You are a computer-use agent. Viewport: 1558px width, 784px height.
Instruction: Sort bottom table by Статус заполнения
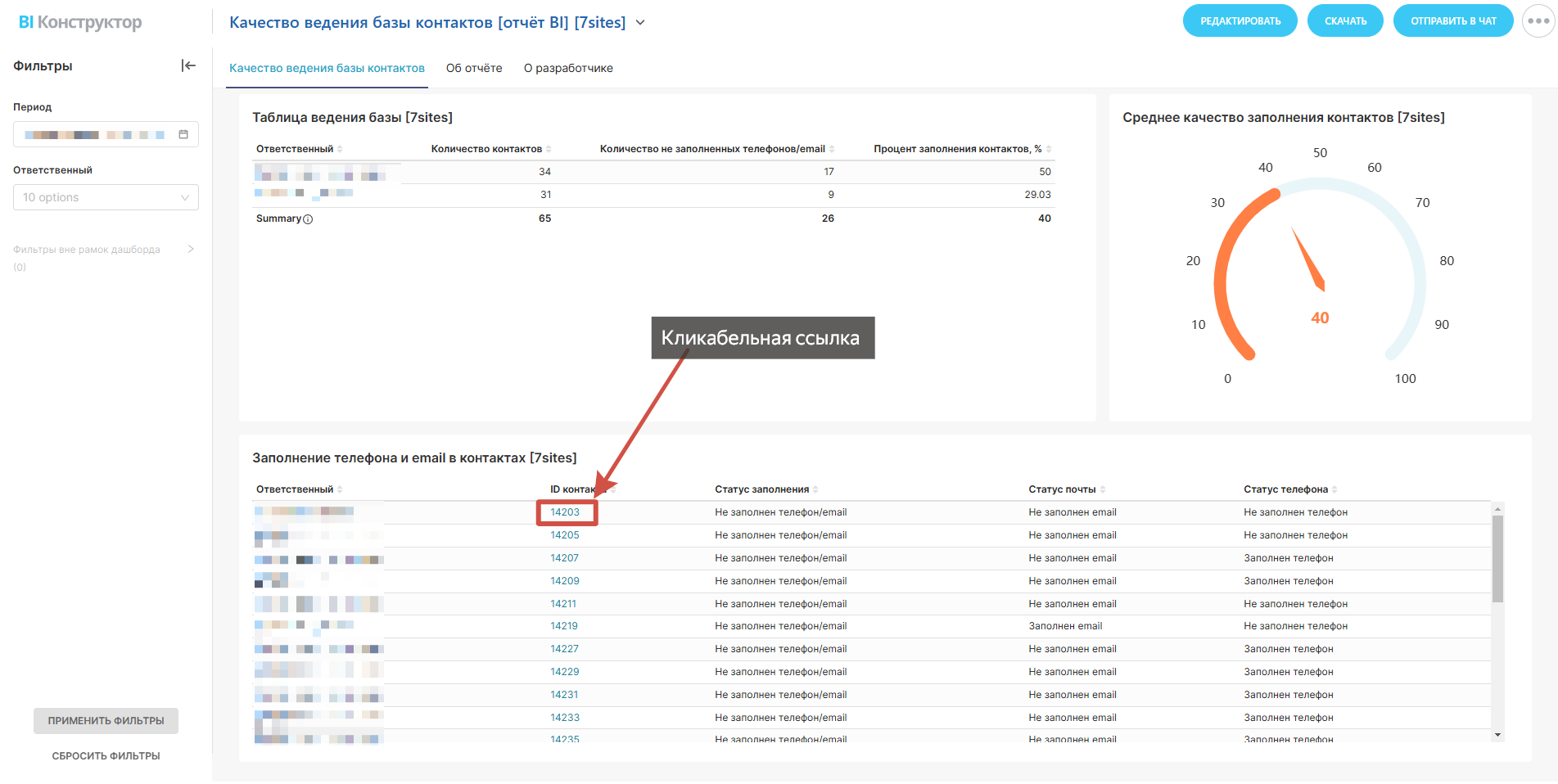815,489
